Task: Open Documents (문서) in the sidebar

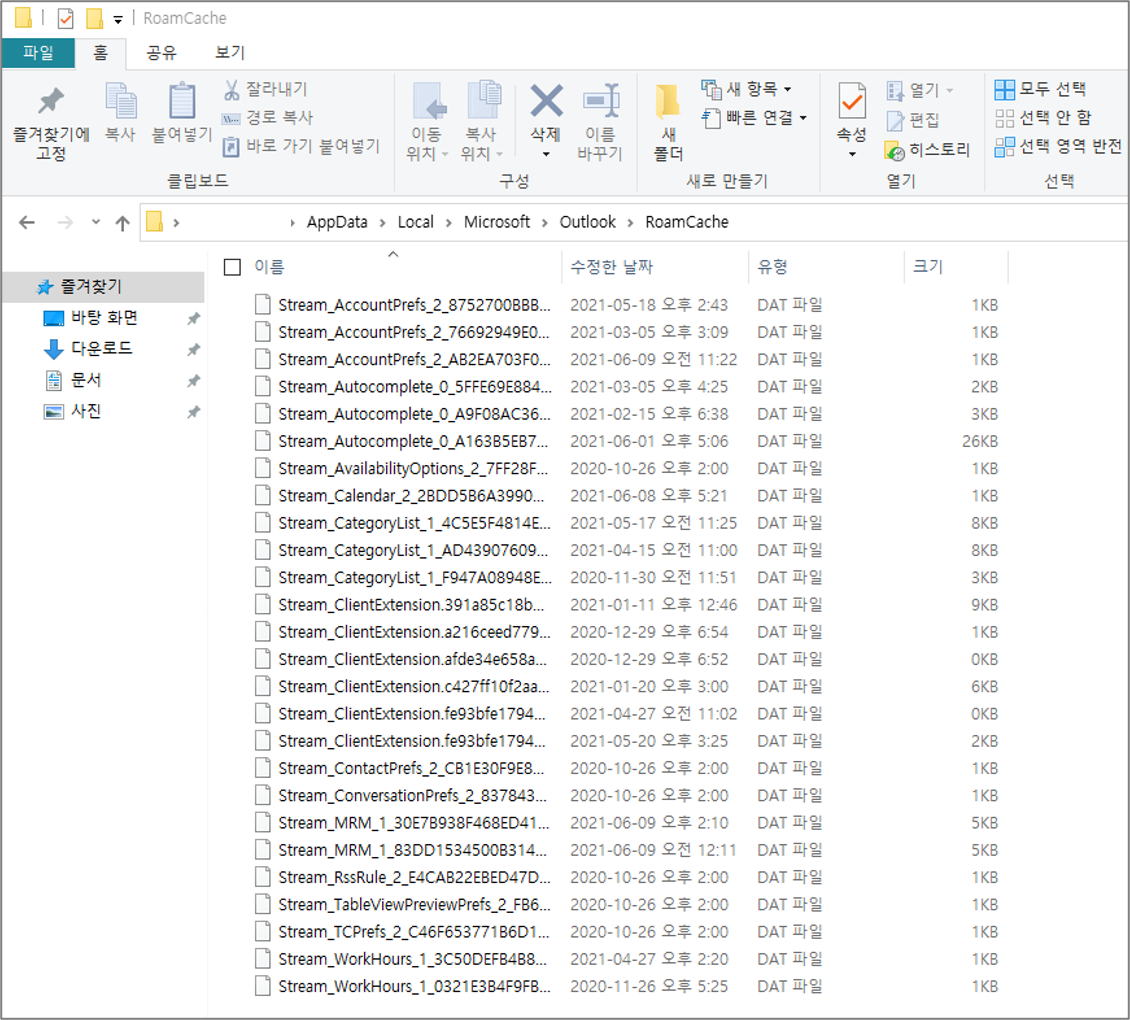Action: click(x=86, y=380)
